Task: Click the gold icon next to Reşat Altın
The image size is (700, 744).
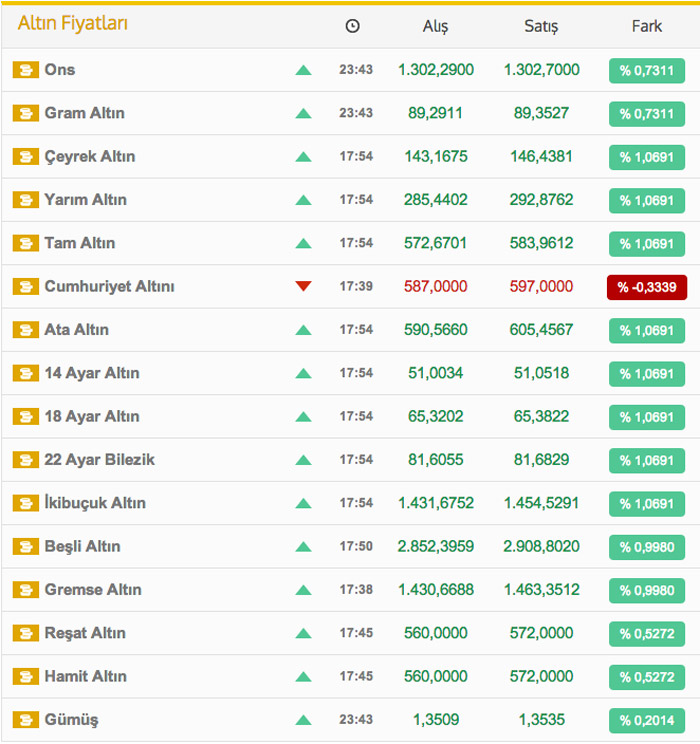Action: (25, 633)
